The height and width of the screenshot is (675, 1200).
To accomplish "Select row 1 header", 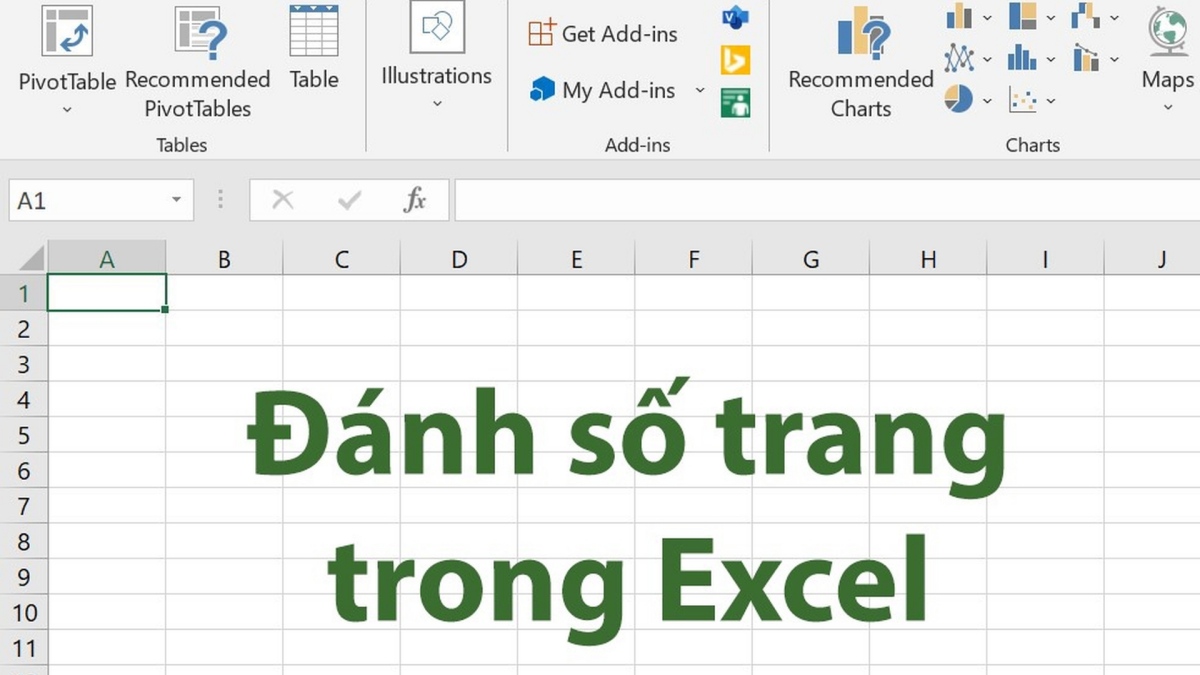I will [24, 293].
